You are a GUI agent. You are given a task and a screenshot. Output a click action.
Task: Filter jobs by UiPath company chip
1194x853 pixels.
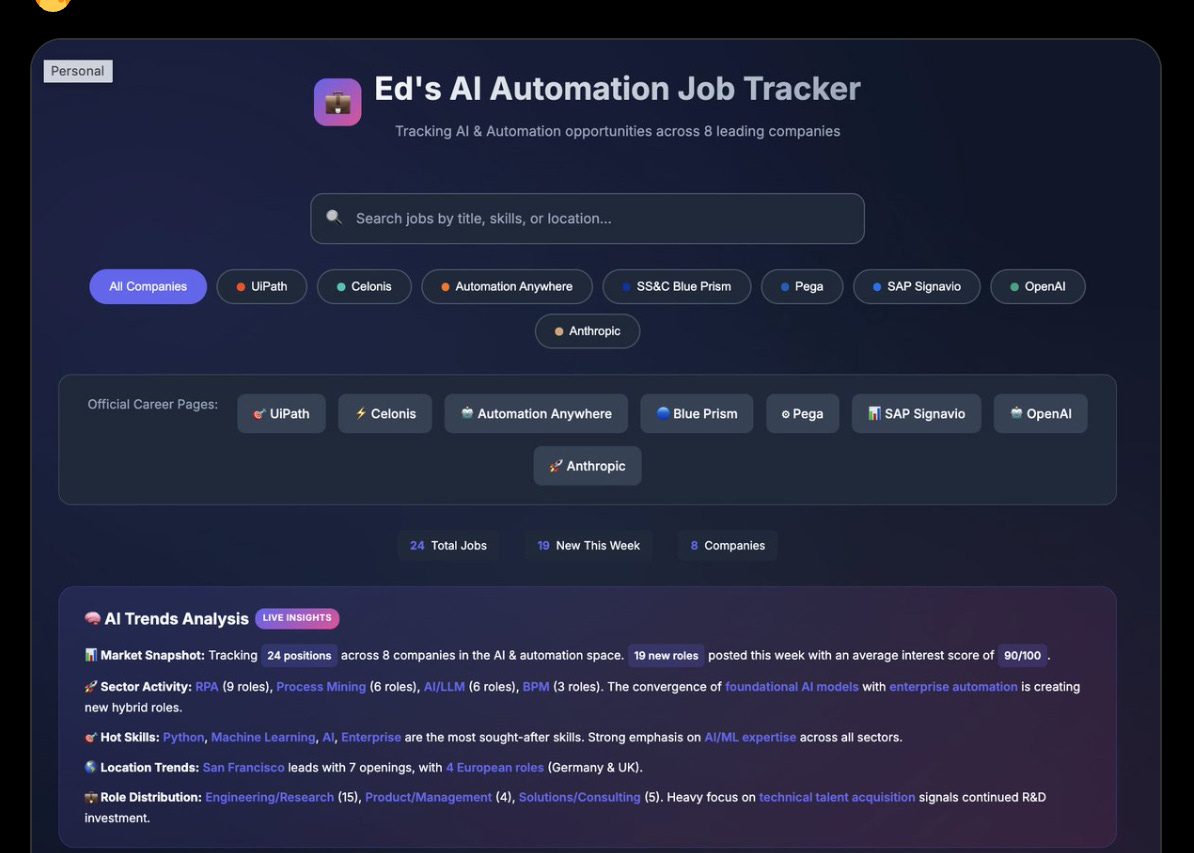(262, 286)
